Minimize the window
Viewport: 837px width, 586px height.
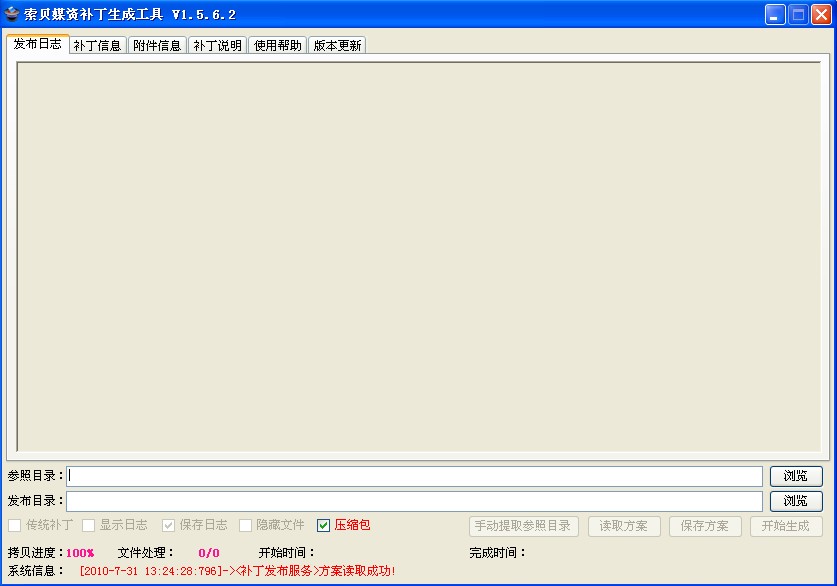pyautogui.click(x=775, y=14)
